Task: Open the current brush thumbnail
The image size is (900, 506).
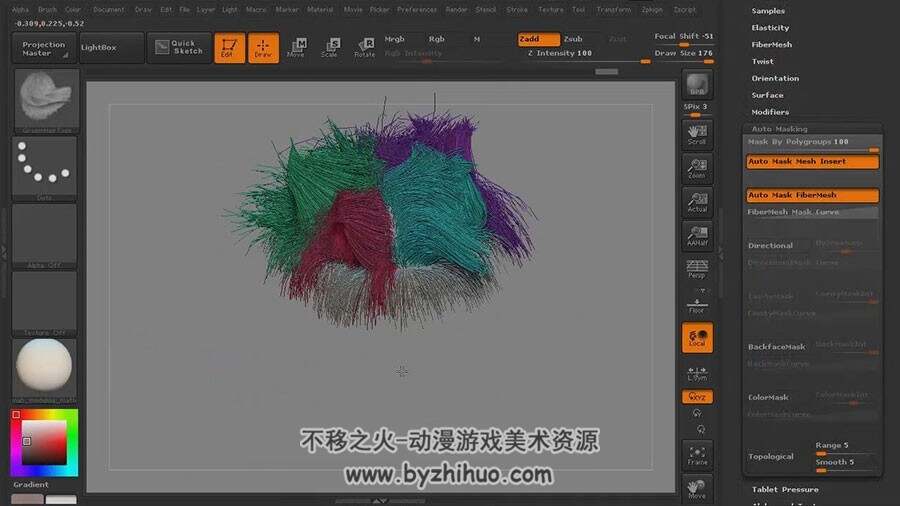Action: [45, 101]
